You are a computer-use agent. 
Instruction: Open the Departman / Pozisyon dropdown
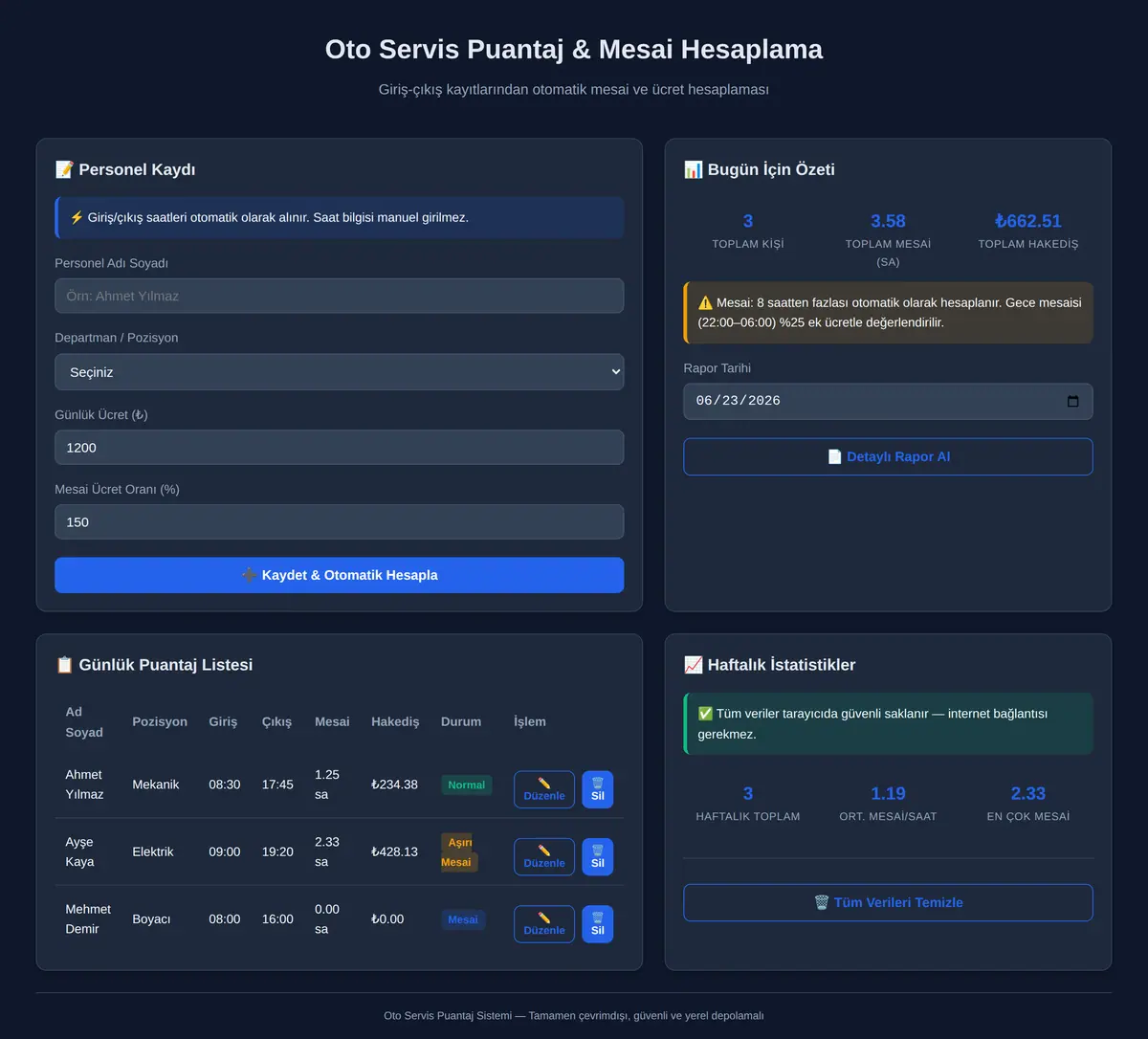[340, 372]
